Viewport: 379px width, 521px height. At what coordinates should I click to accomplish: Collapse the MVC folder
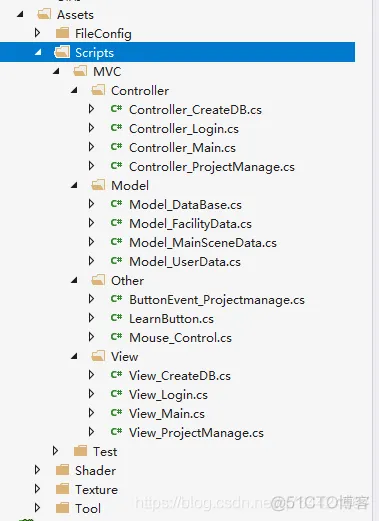(x=56, y=71)
